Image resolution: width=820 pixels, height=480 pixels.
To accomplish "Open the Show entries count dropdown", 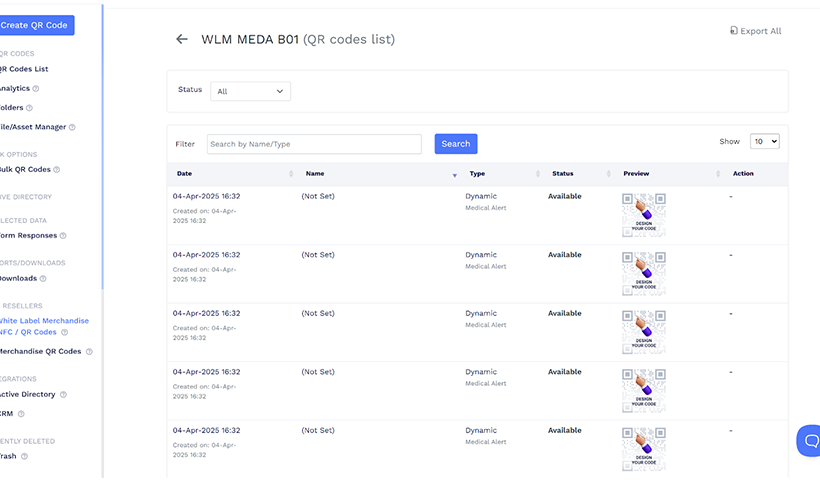I will click(764, 142).
